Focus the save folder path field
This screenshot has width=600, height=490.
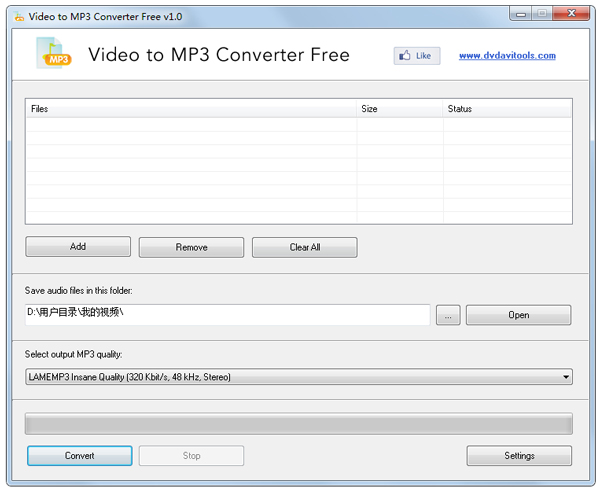point(227,314)
